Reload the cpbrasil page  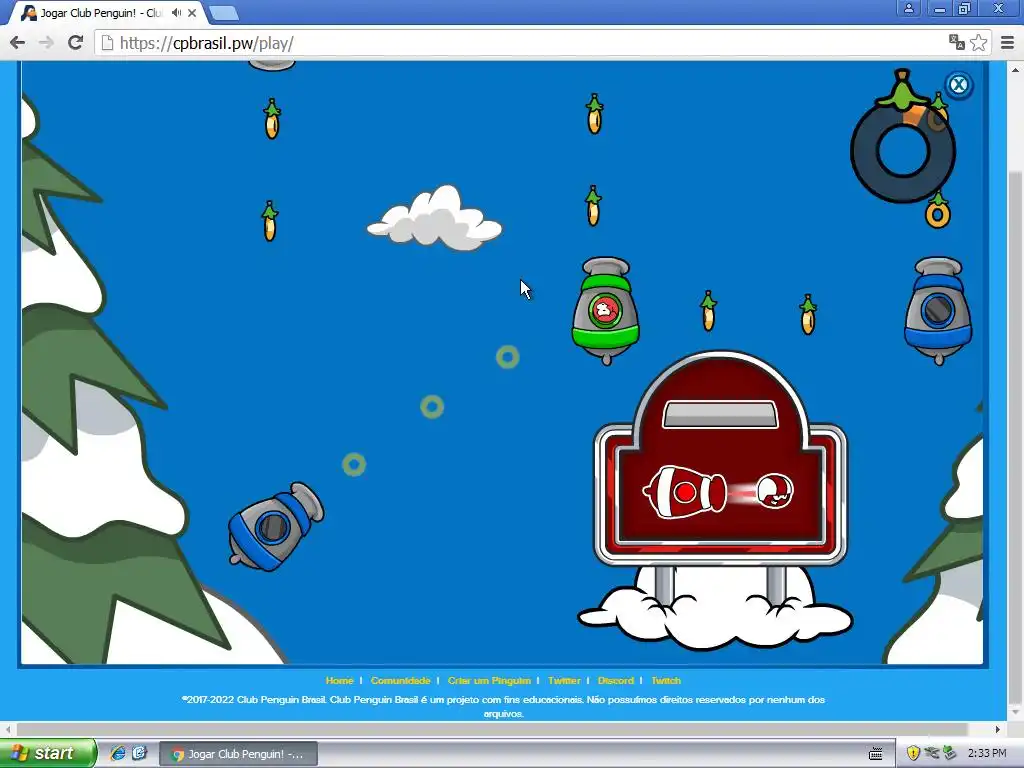point(75,43)
